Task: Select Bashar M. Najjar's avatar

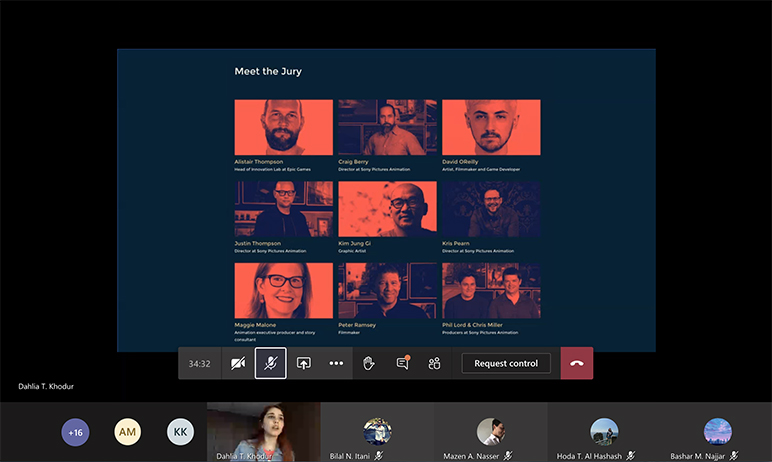Action: (x=718, y=431)
